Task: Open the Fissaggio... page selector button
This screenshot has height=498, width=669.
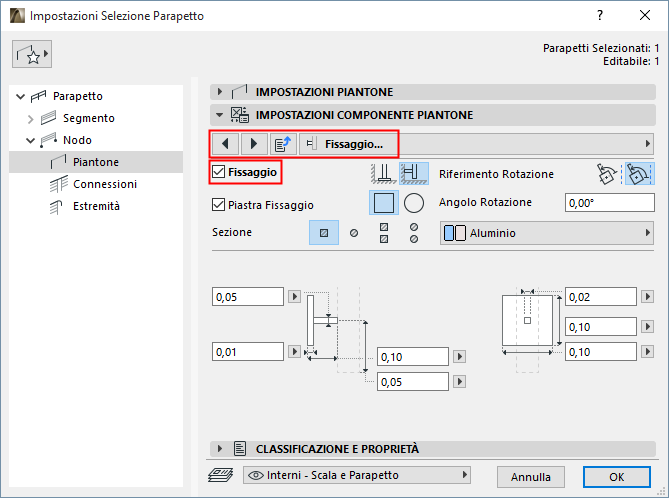Action: click(x=347, y=144)
